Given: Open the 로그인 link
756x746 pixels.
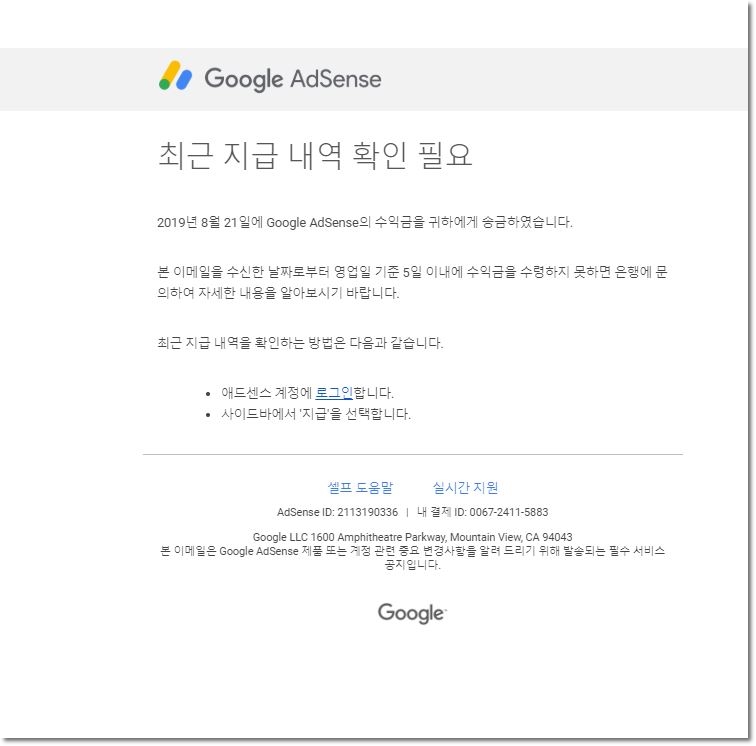Looking at the screenshot, I should 334,393.
